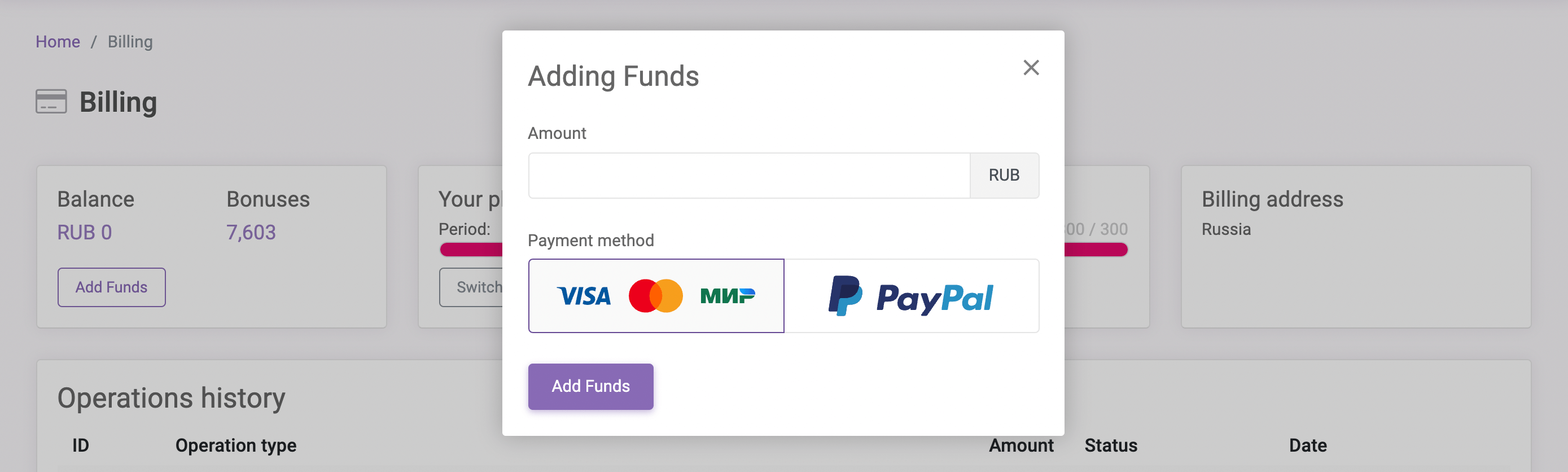The image size is (1568, 472).
Task: Focus the Amount input field
Action: [748, 176]
